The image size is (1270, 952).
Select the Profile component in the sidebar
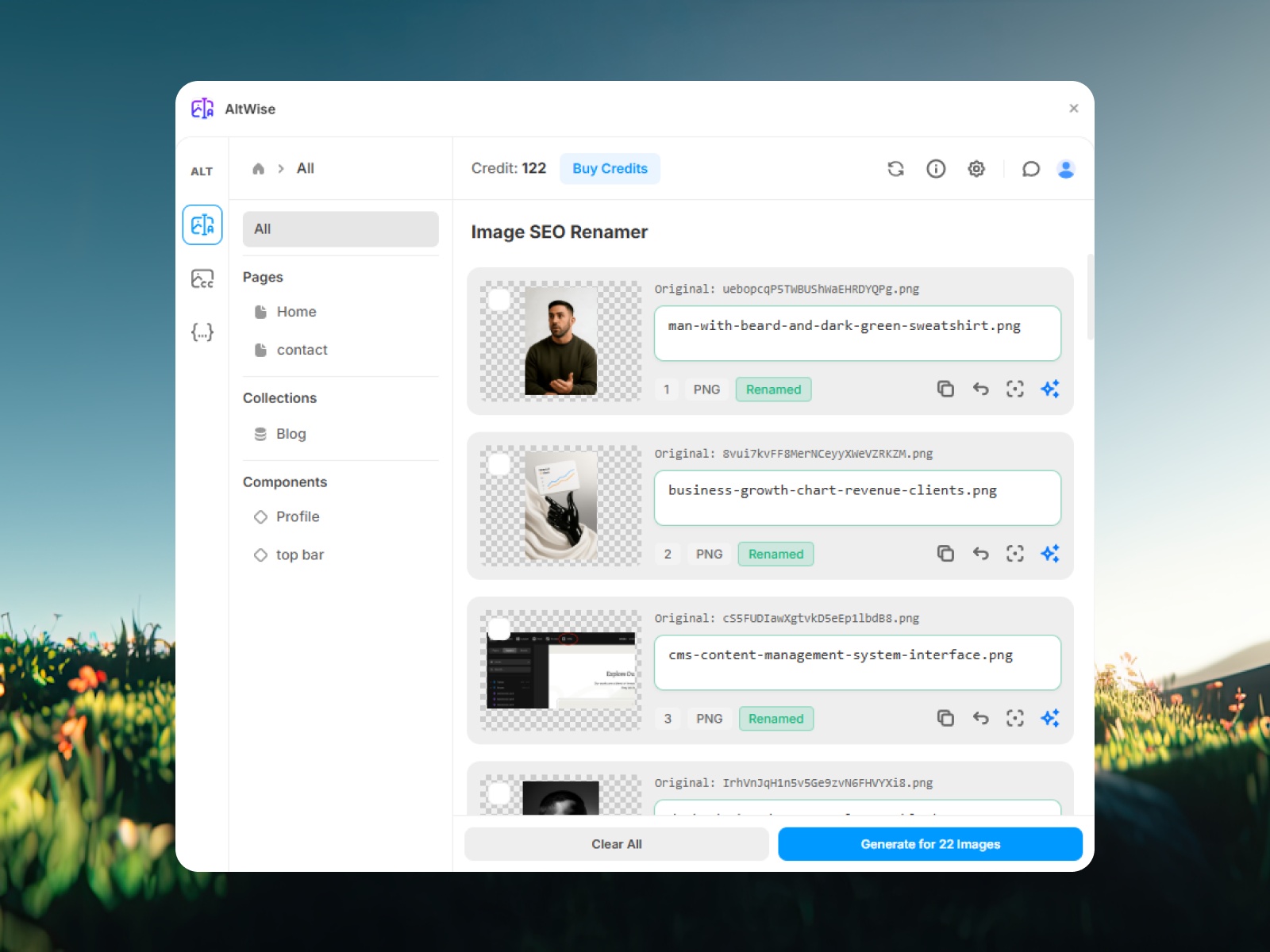tap(297, 516)
